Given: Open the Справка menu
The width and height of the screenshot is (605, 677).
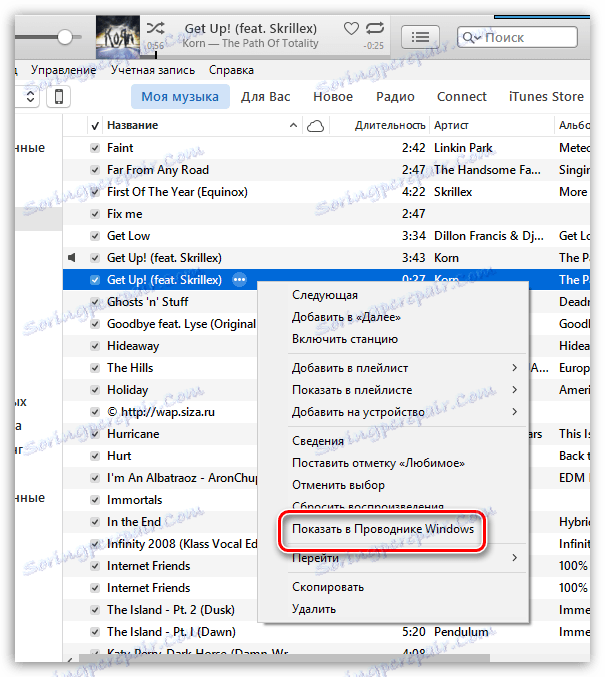Looking at the screenshot, I should tap(231, 70).
